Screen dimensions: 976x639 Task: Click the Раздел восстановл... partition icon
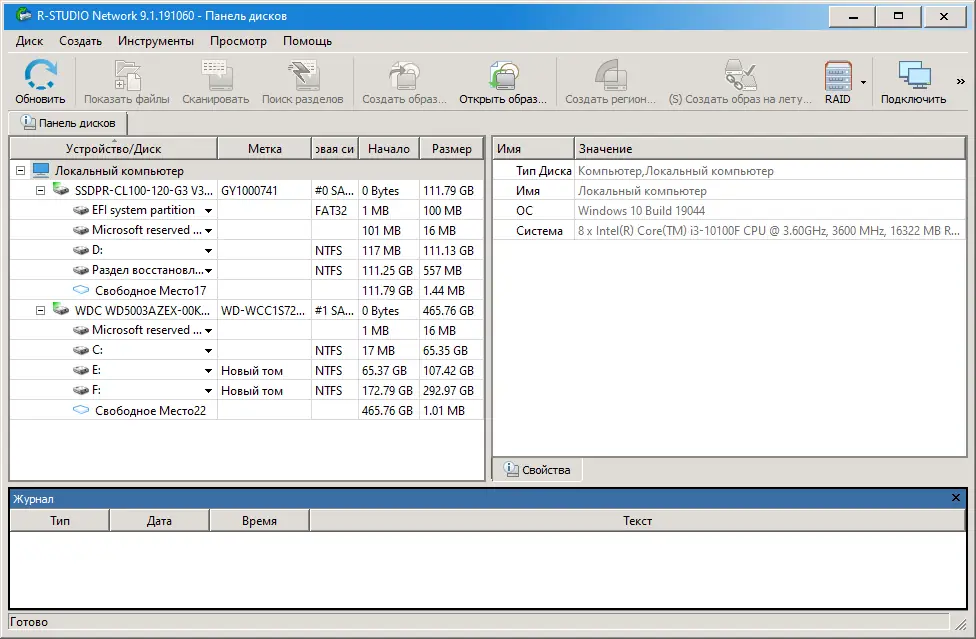[81, 270]
